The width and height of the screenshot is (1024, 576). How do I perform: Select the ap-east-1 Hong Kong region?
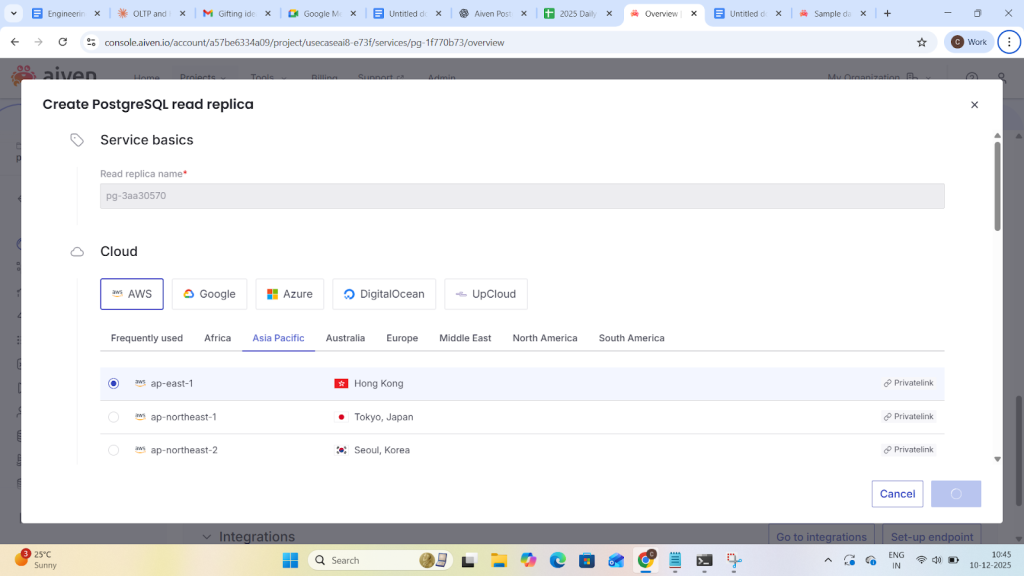113,383
